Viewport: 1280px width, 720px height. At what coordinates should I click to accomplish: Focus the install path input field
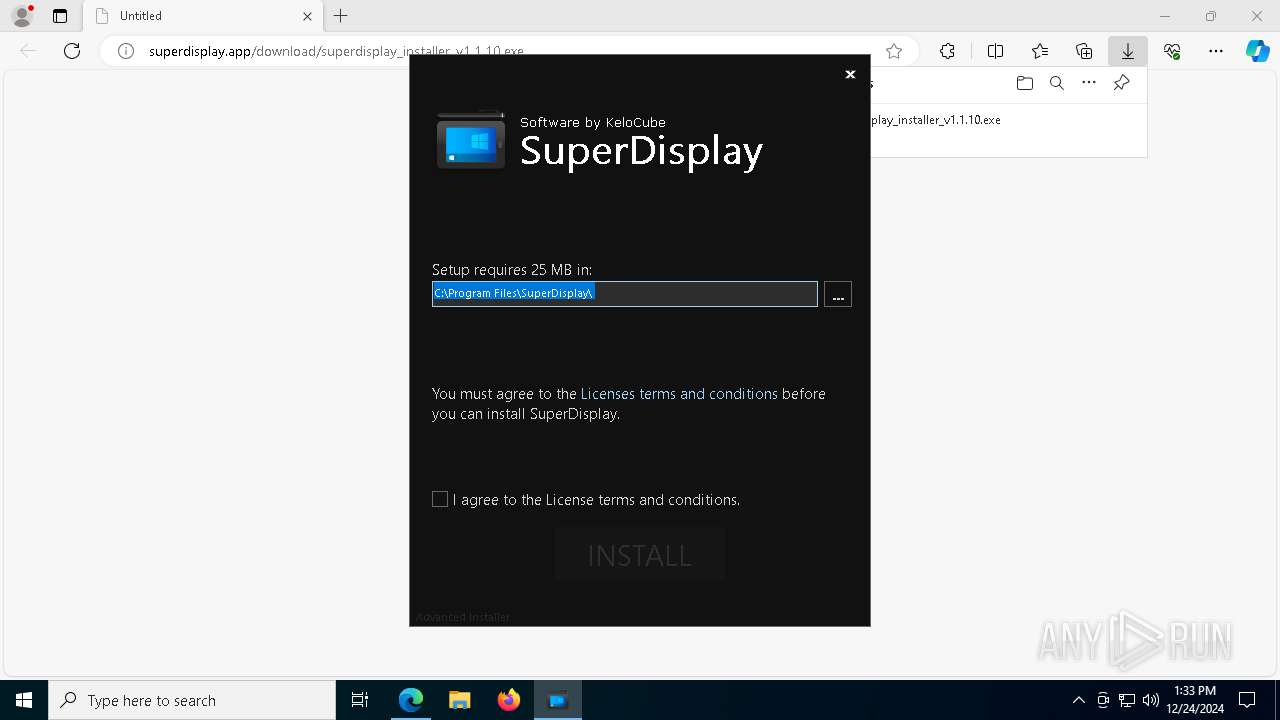click(625, 293)
